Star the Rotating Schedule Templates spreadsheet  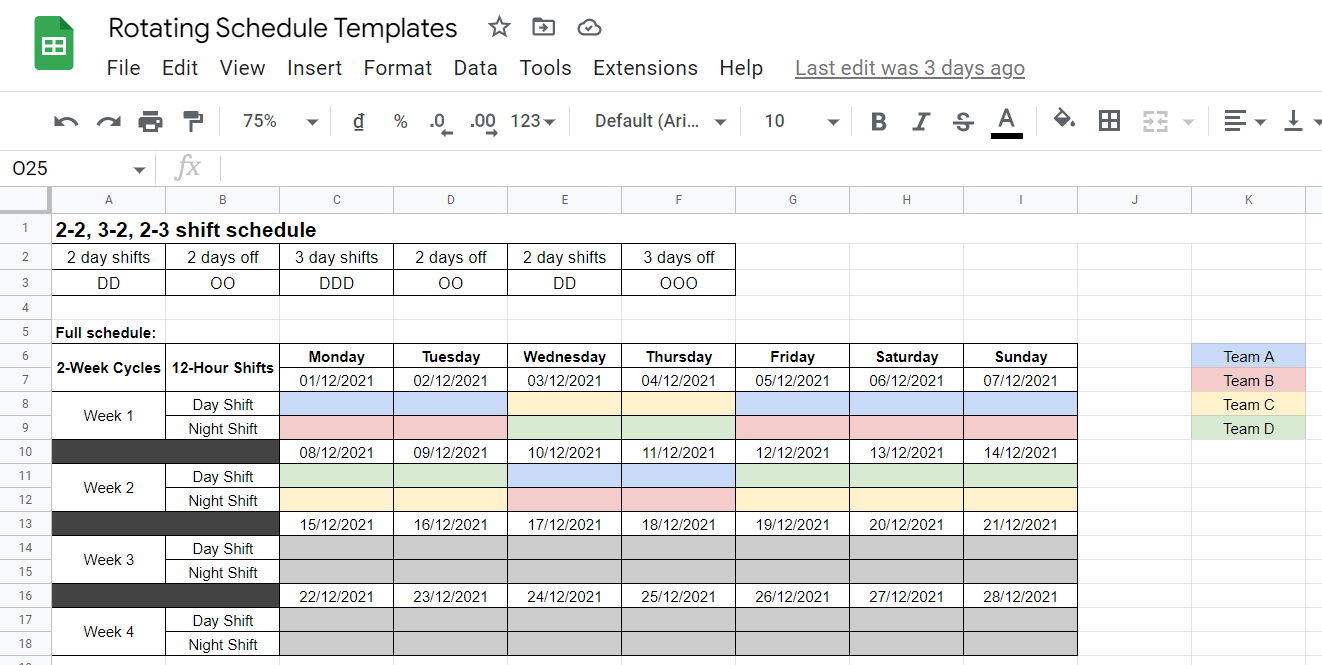[498, 28]
